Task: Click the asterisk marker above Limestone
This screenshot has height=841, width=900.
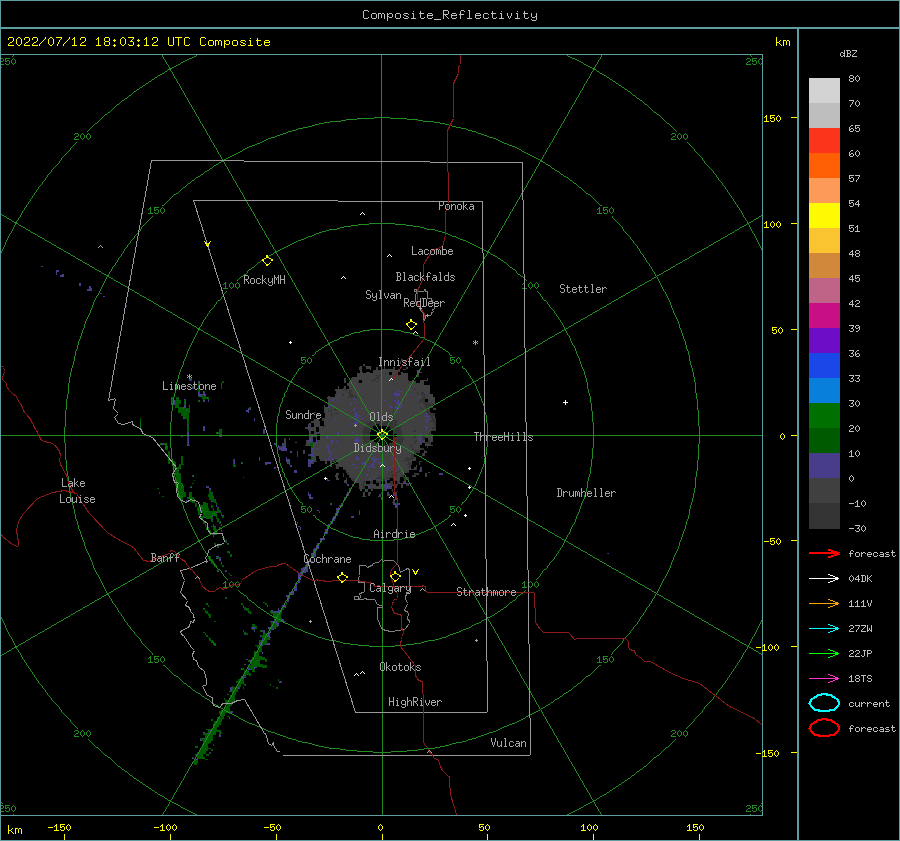Action: [189, 377]
